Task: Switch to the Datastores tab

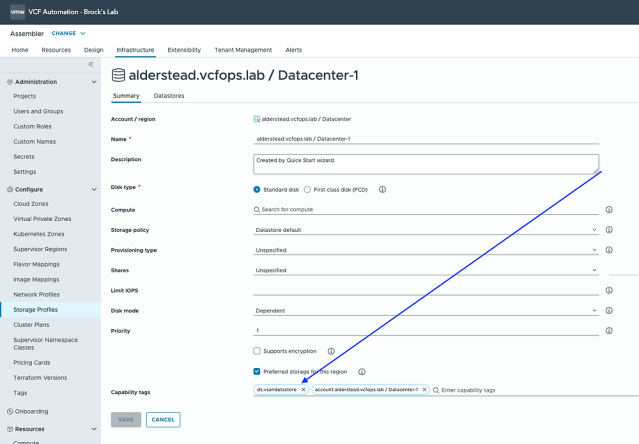Action: [169, 96]
